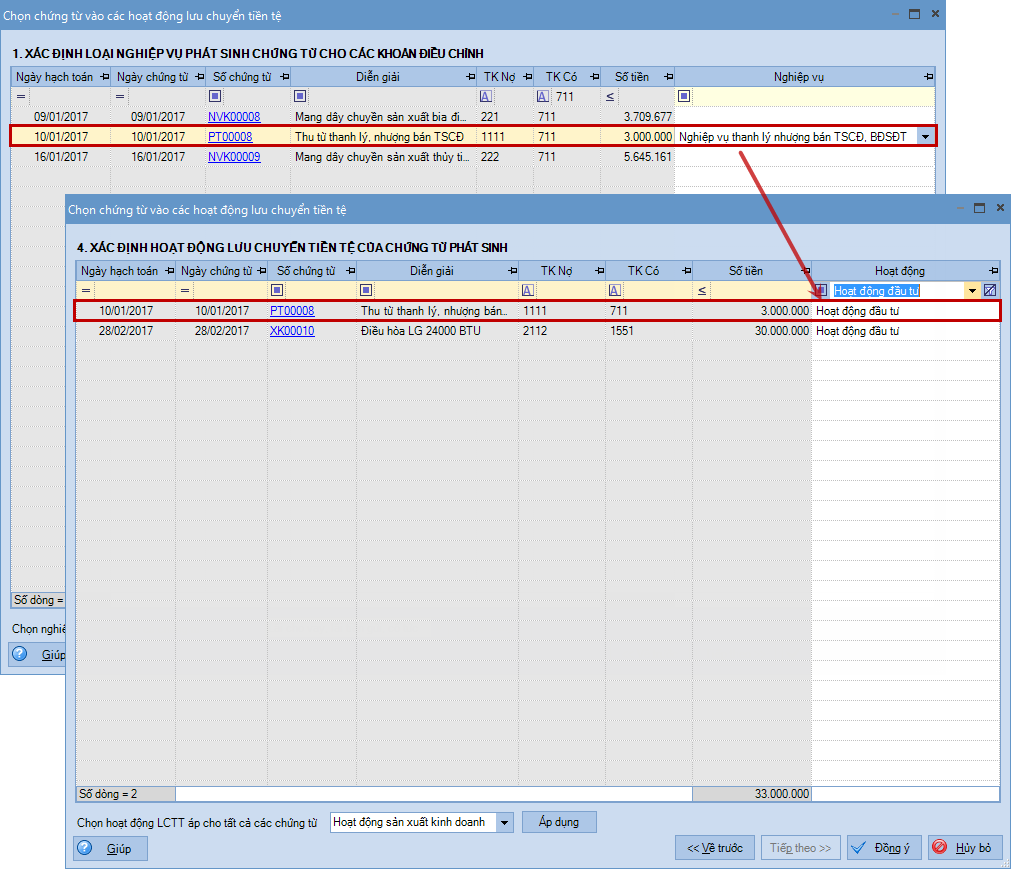Screen dimensions: 1011x869
Task: Expand the Hoạt động filter dropdown arrow
Action: click(x=971, y=291)
